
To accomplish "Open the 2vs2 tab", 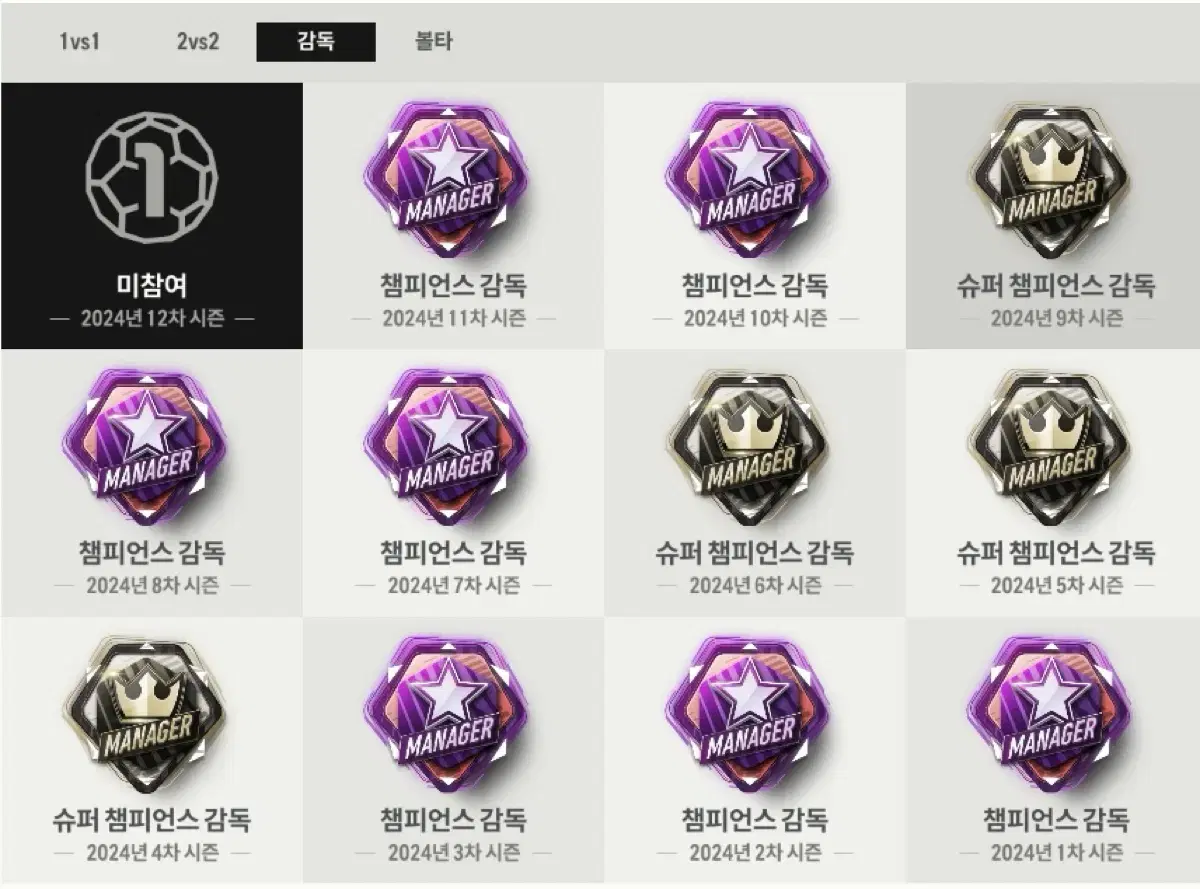I will coord(197,42).
